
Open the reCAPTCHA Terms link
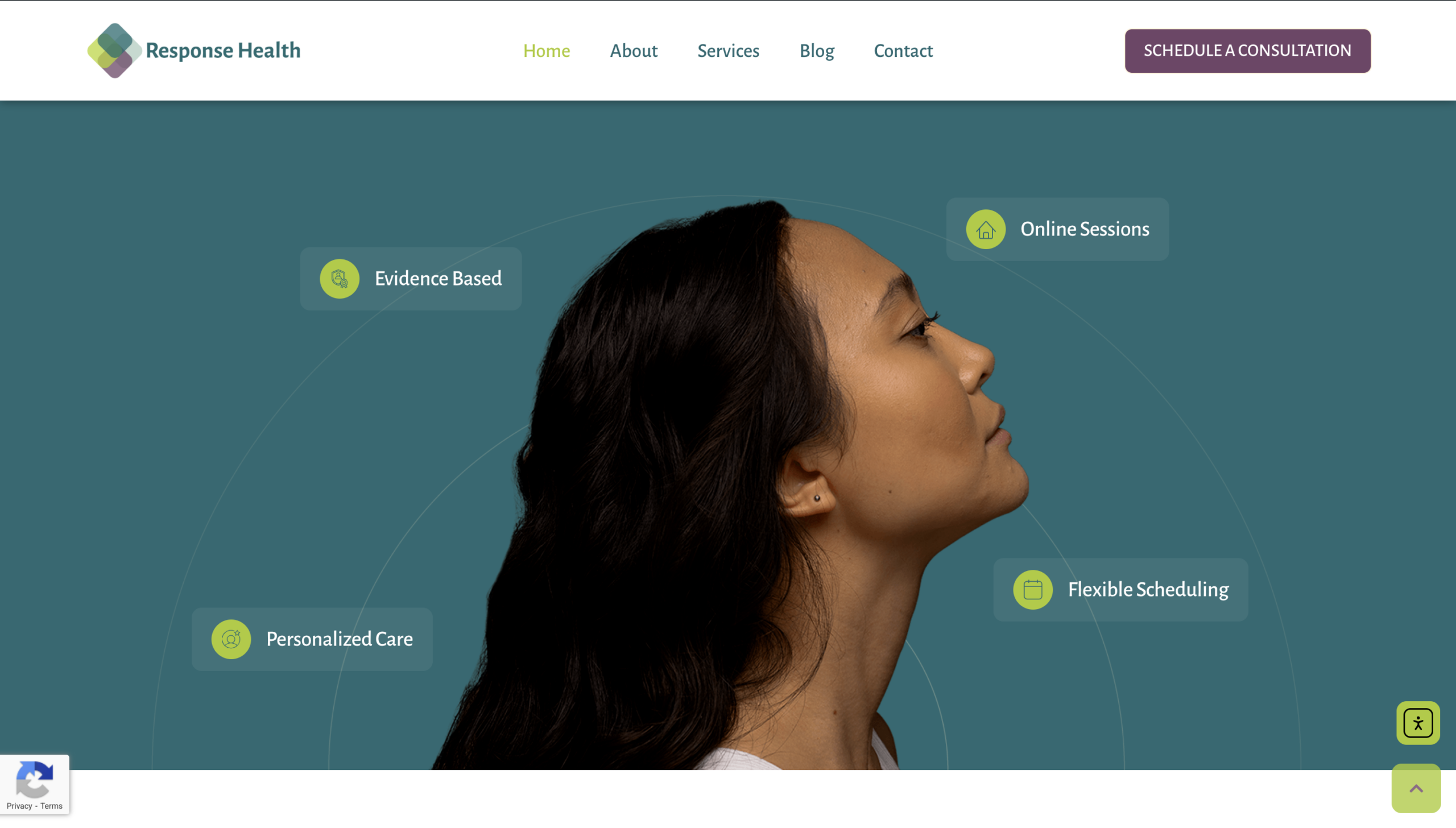51,806
